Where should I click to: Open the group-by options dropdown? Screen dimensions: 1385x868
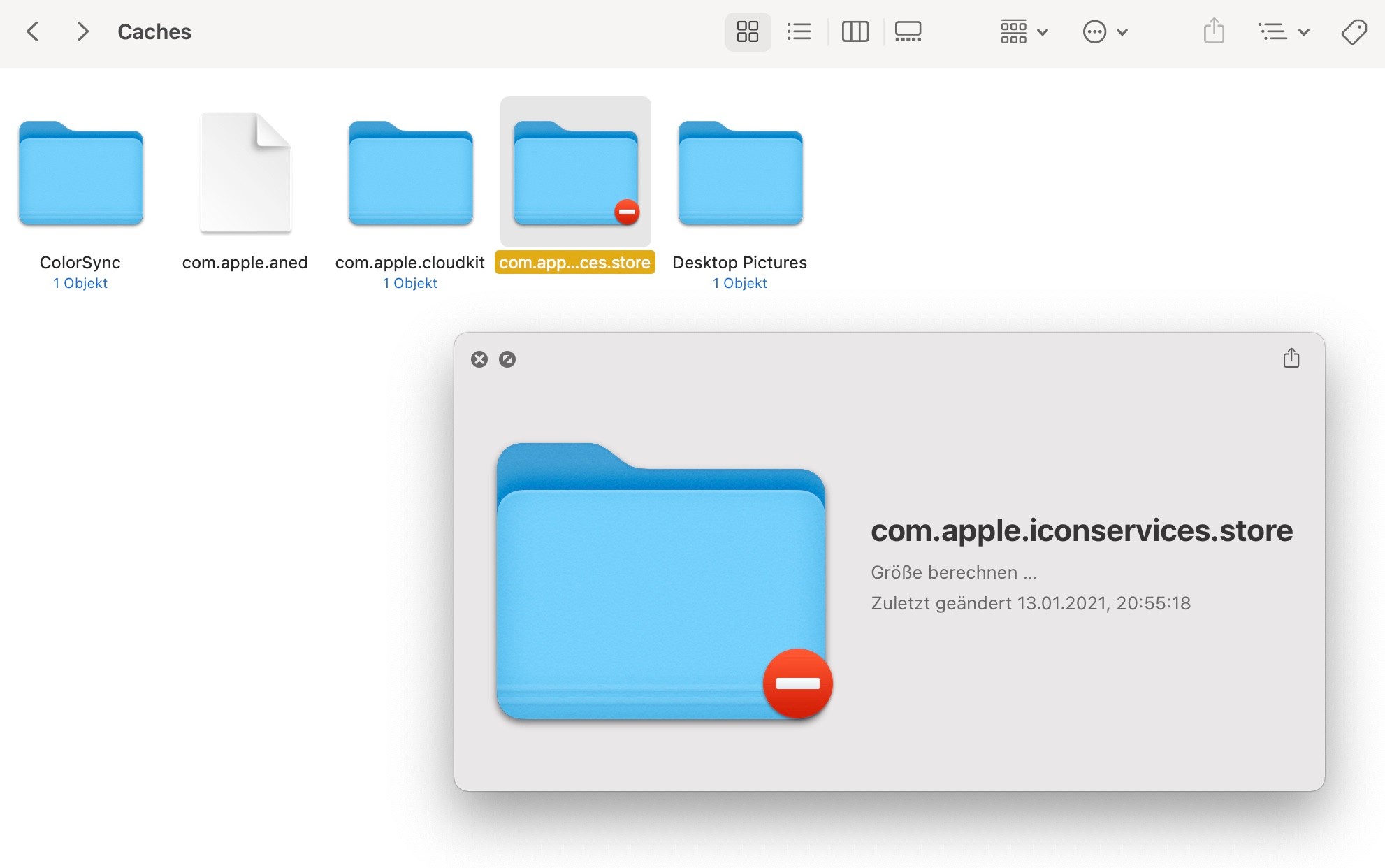[x=1024, y=31]
